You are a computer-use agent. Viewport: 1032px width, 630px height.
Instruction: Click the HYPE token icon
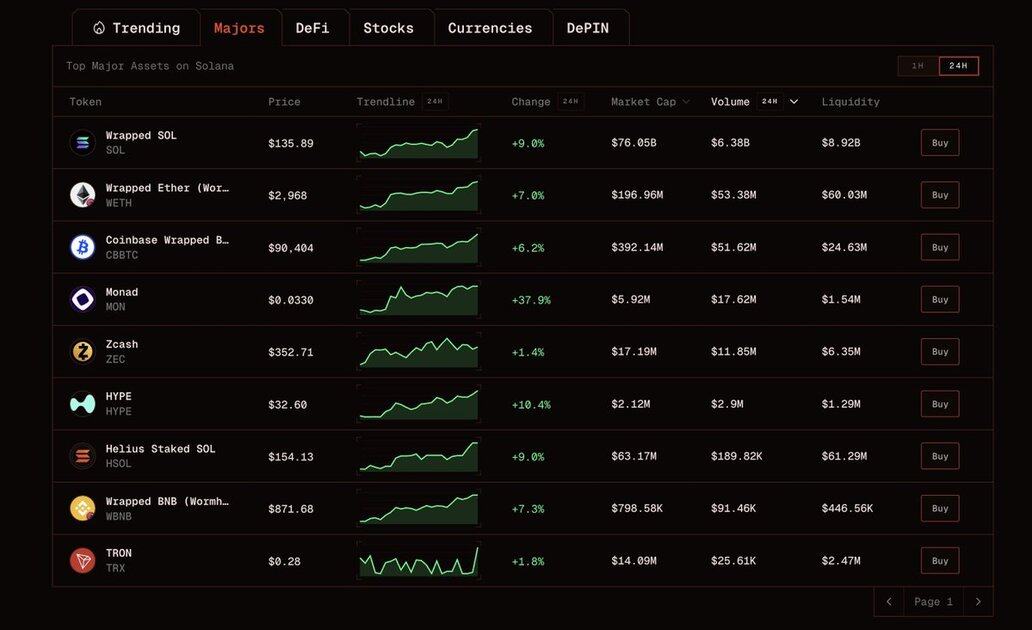point(82,404)
